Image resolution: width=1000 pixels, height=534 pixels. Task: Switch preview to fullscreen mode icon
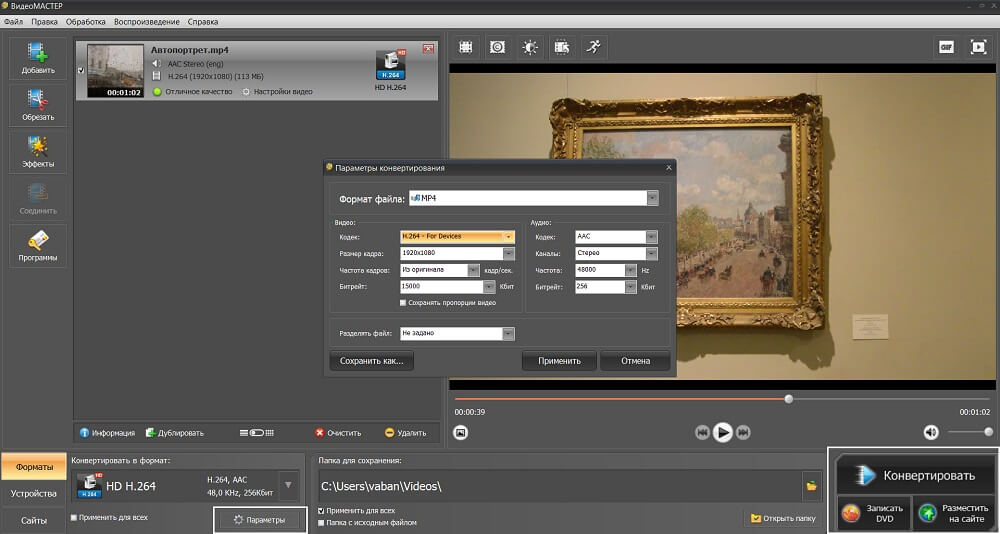[x=978, y=47]
